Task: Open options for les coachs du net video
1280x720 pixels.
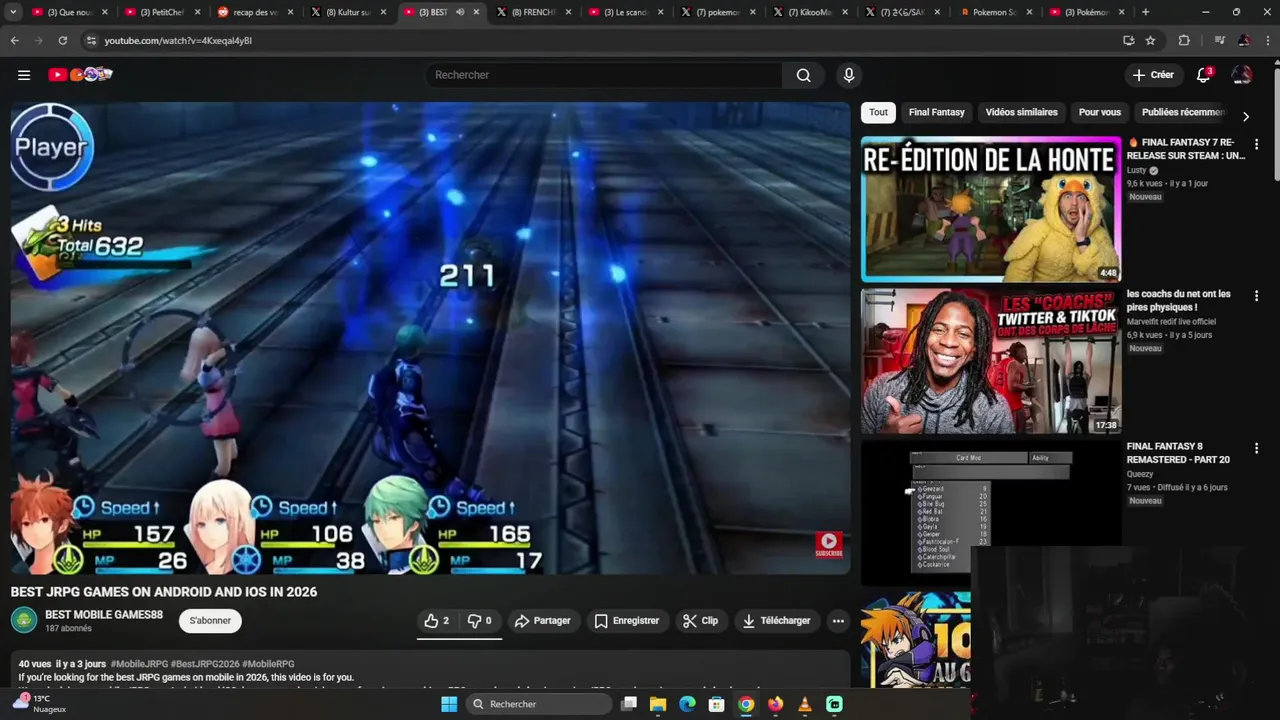Action: [1256, 296]
